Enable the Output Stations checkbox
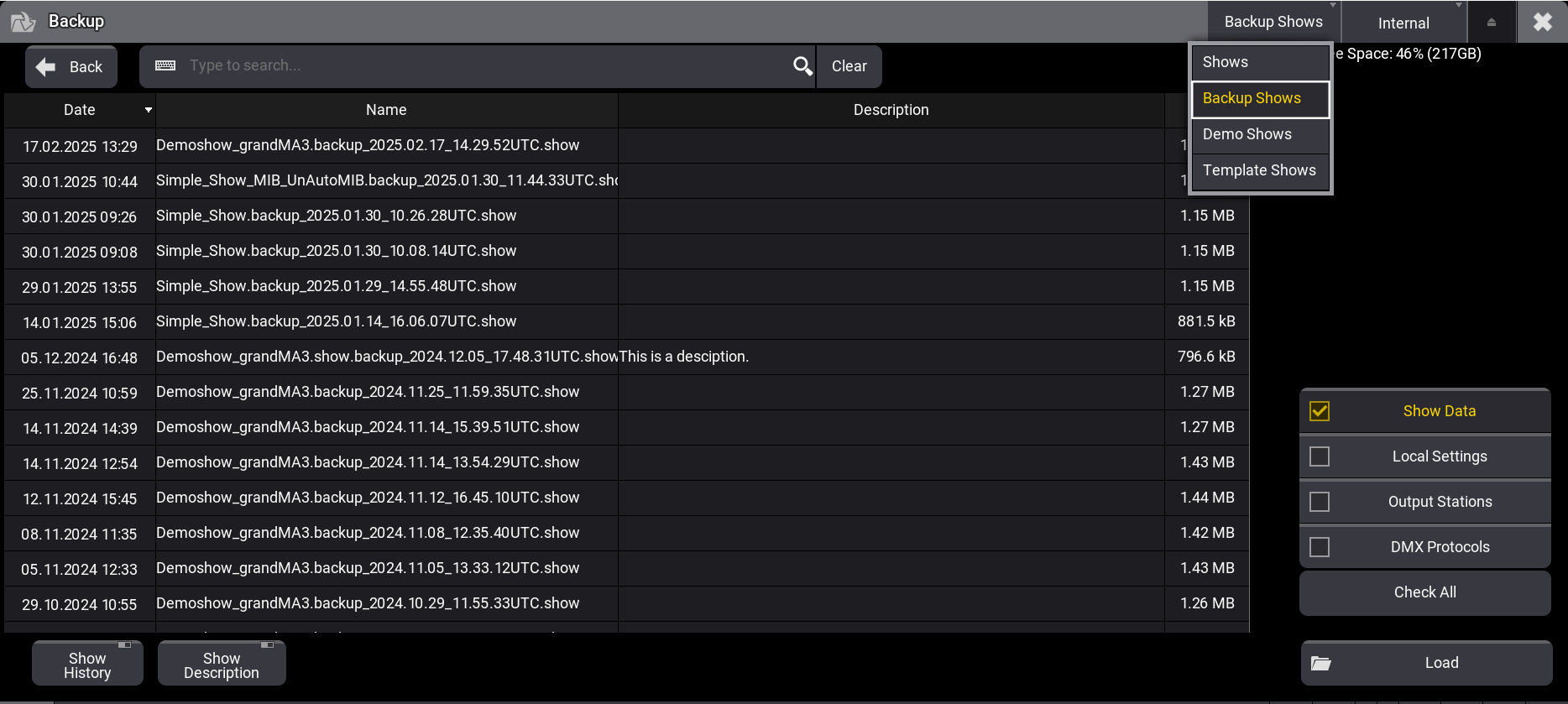Image resolution: width=1568 pixels, height=704 pixels. coord(1320,502)
